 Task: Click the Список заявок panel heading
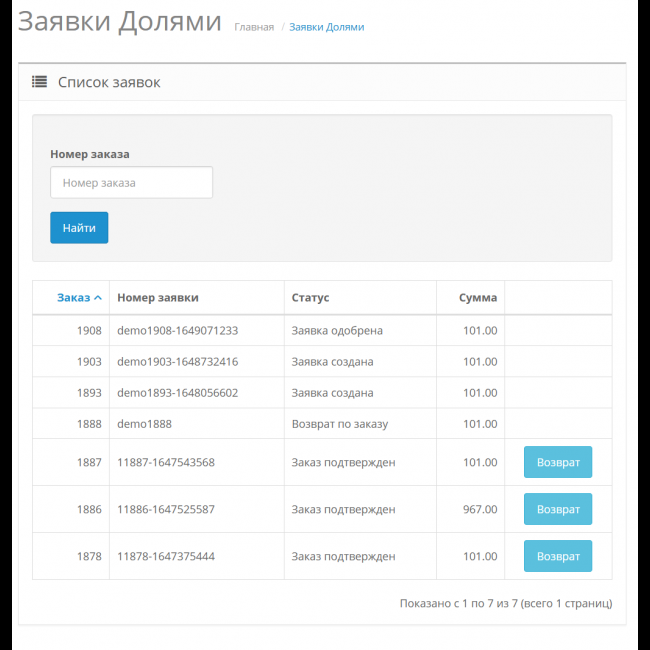click(109, 82)
